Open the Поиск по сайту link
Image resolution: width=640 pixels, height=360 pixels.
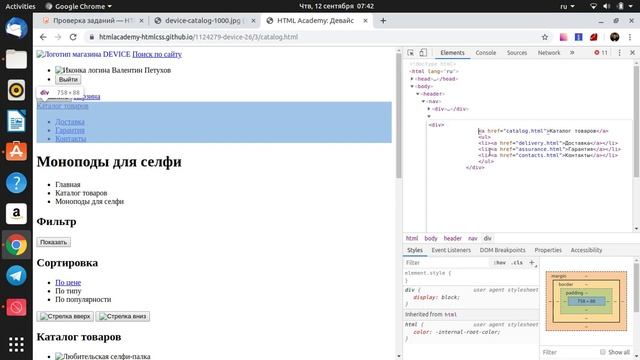[x=157, y=54]
